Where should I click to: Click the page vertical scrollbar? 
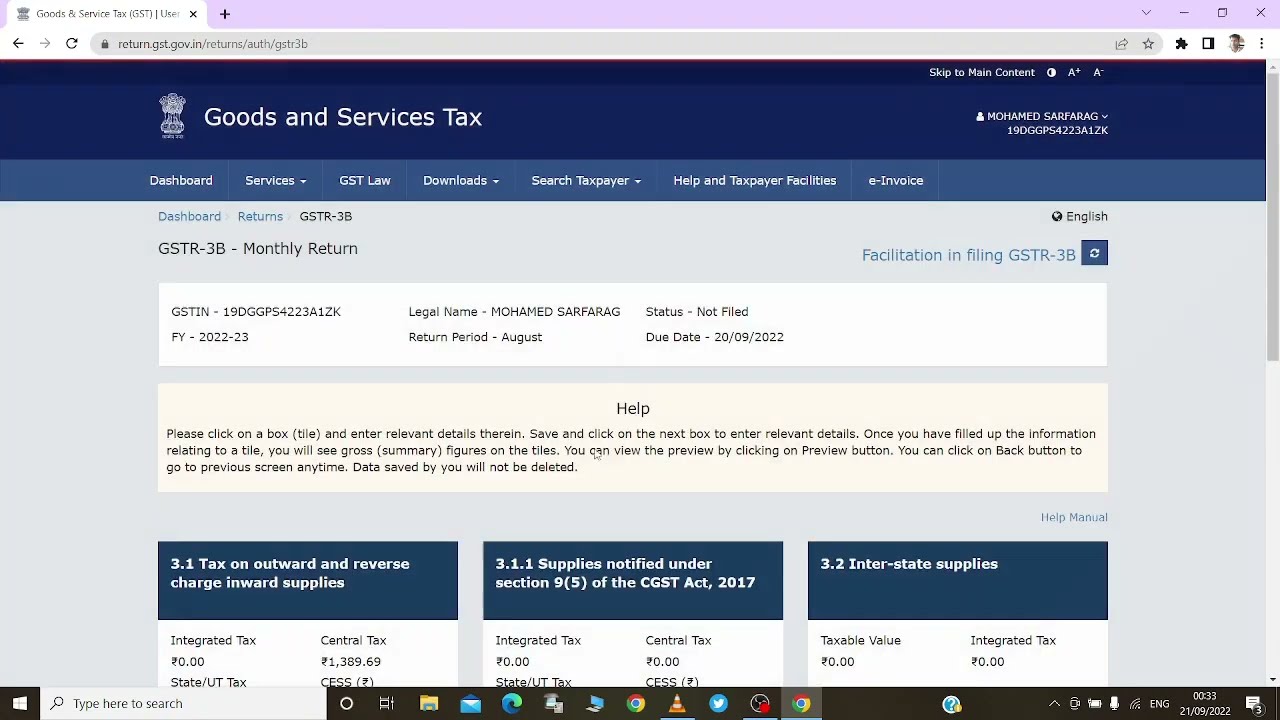tap(1272, 218)
